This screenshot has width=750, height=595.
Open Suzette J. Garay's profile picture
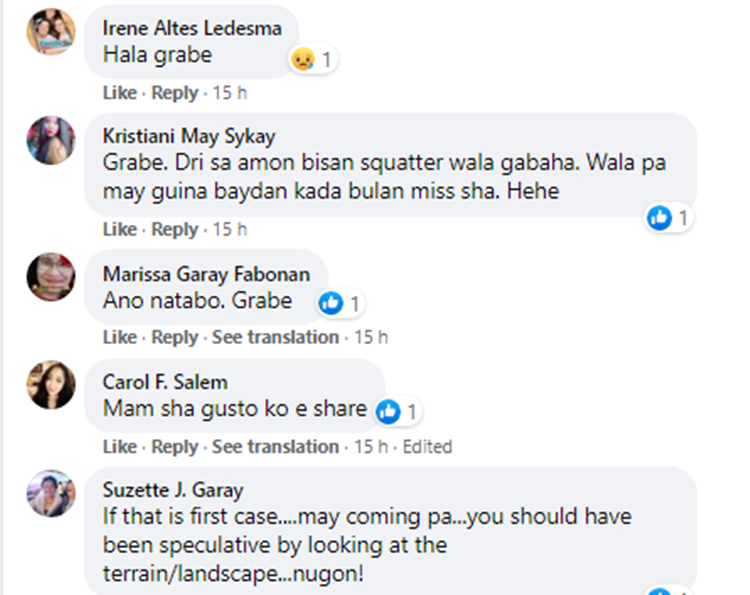[51, 493]
